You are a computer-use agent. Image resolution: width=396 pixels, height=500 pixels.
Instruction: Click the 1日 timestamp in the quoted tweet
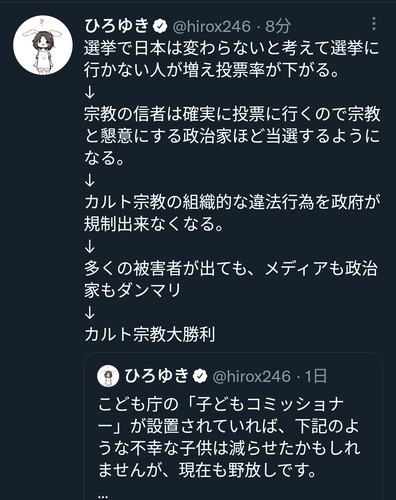click(x=316, y=376)
